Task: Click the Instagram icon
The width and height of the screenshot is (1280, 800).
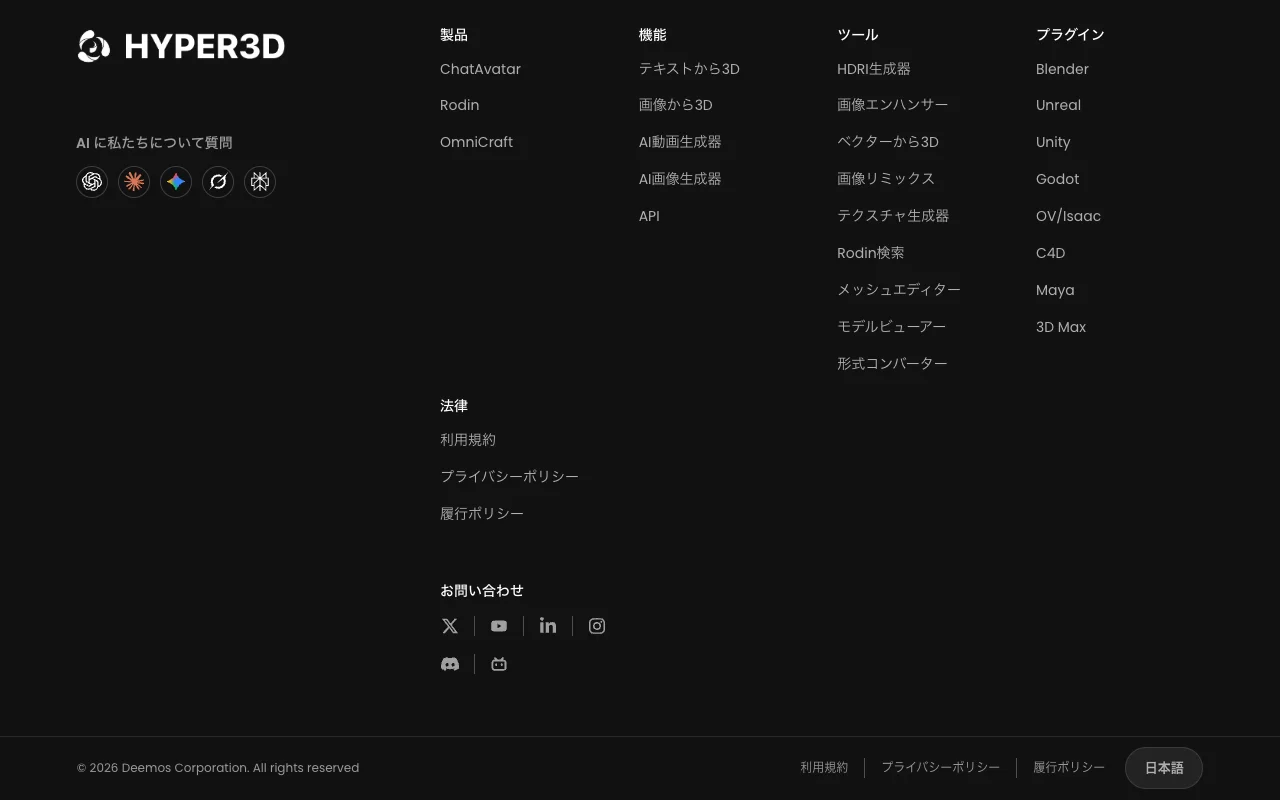Action: click(597, 626)
